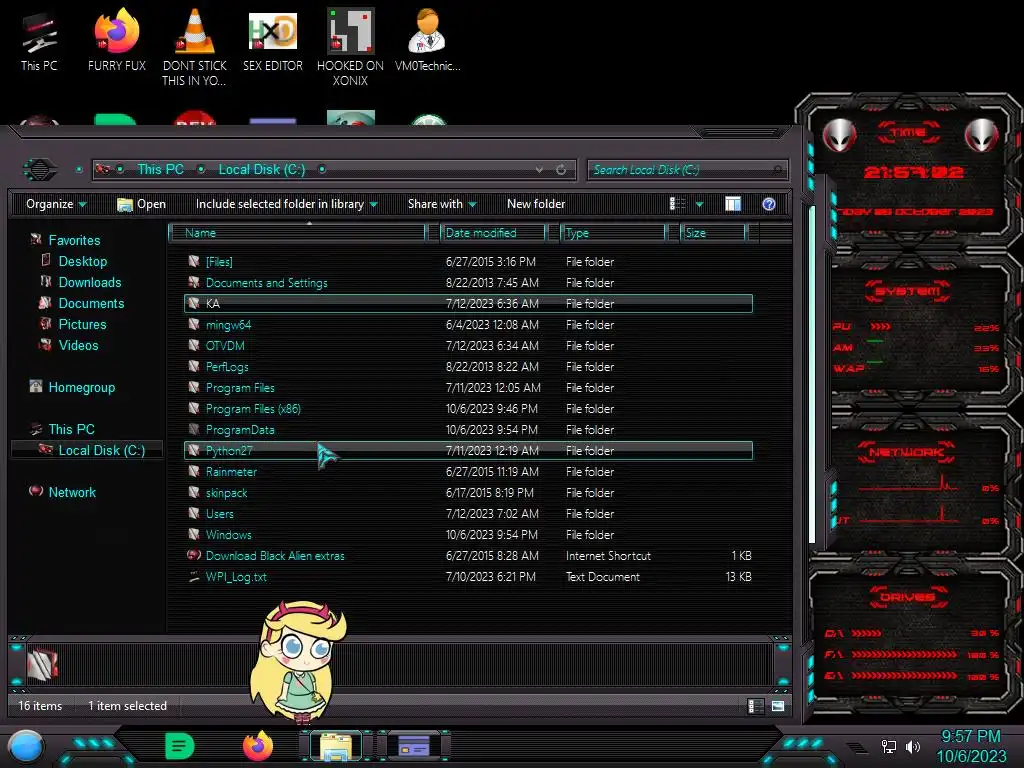Select Local Disk (C:) in navigation tree
This screenshot has height=768, width=1024.
coord(88,450)
